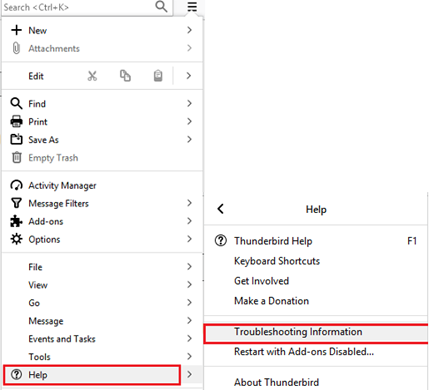Click the plus icon next to New
The image size is (429, 390).
(x=16, y=30)
